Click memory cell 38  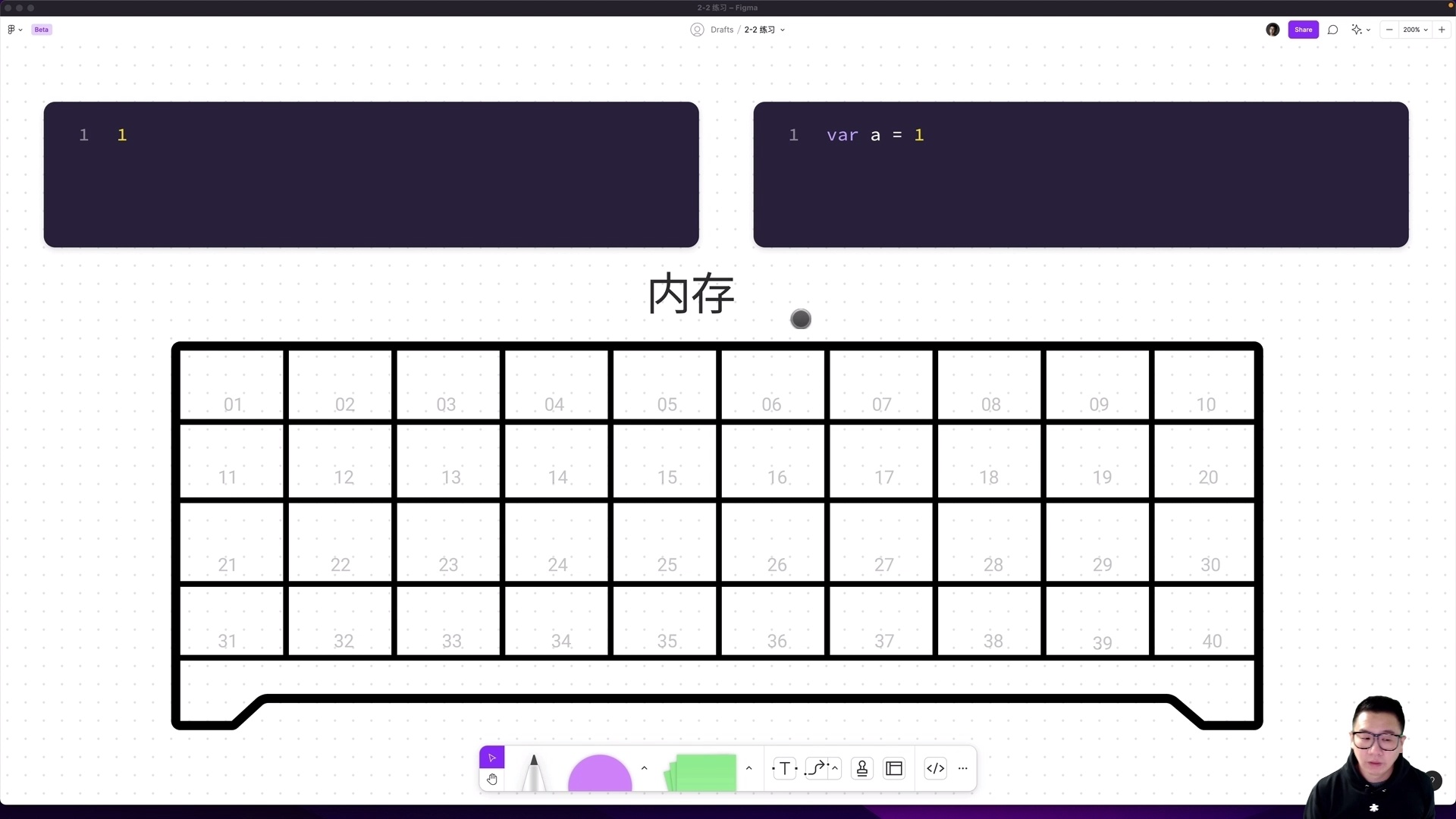click(x=990, y=620)
